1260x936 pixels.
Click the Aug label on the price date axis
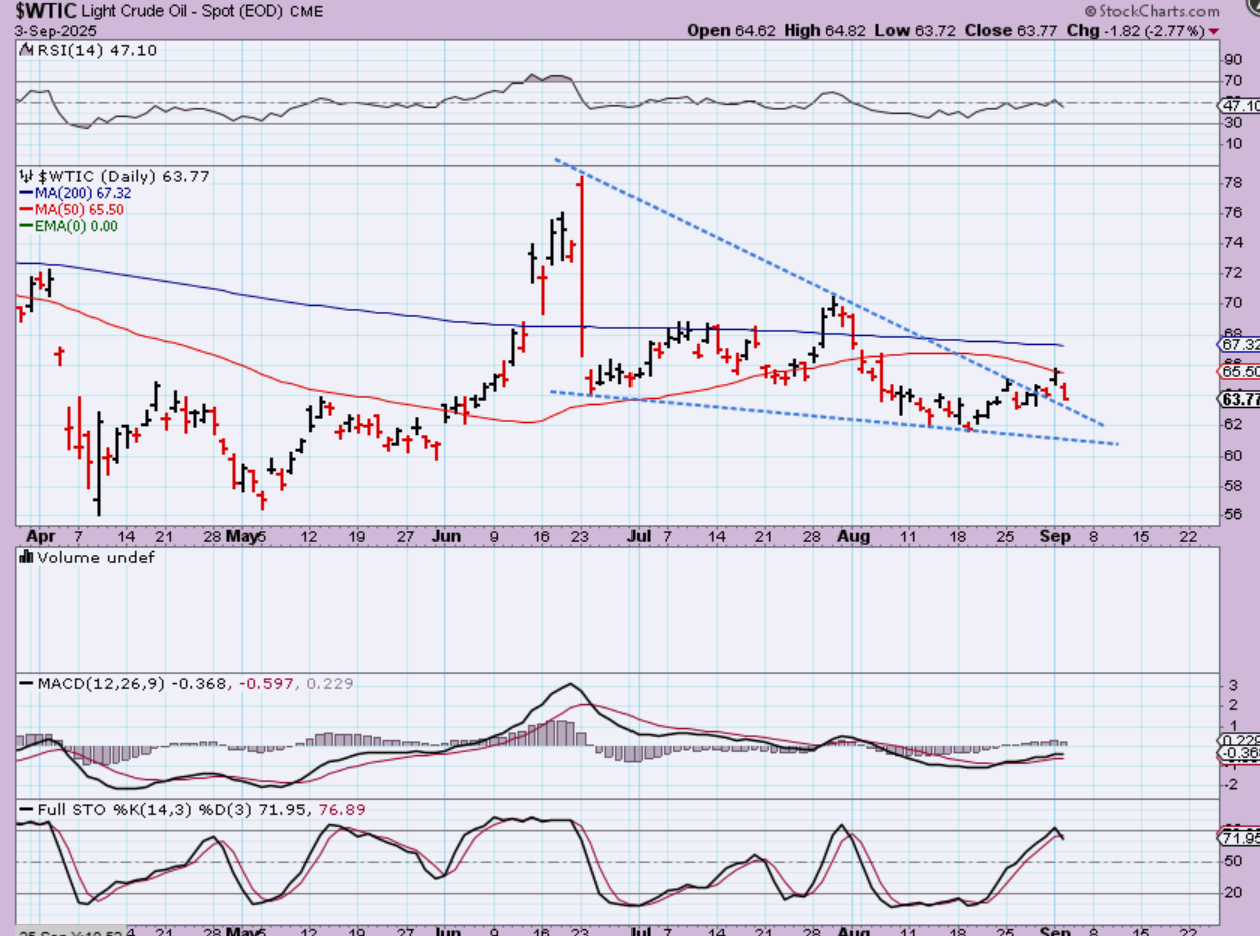pyautogui.click(x=852, y=536)
